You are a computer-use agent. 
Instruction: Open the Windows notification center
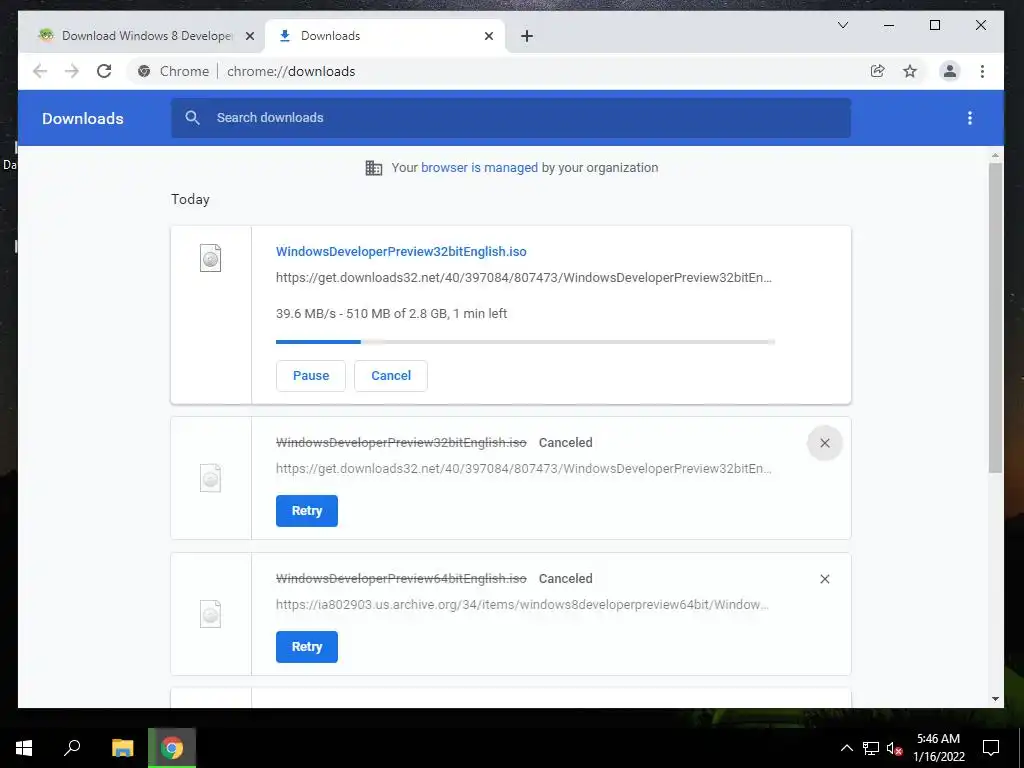coord(991,748)
